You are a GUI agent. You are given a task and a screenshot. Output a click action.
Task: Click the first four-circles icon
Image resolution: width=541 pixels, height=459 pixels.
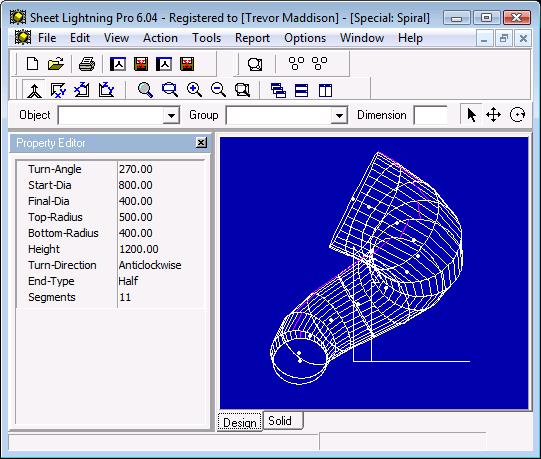point(296,64)
